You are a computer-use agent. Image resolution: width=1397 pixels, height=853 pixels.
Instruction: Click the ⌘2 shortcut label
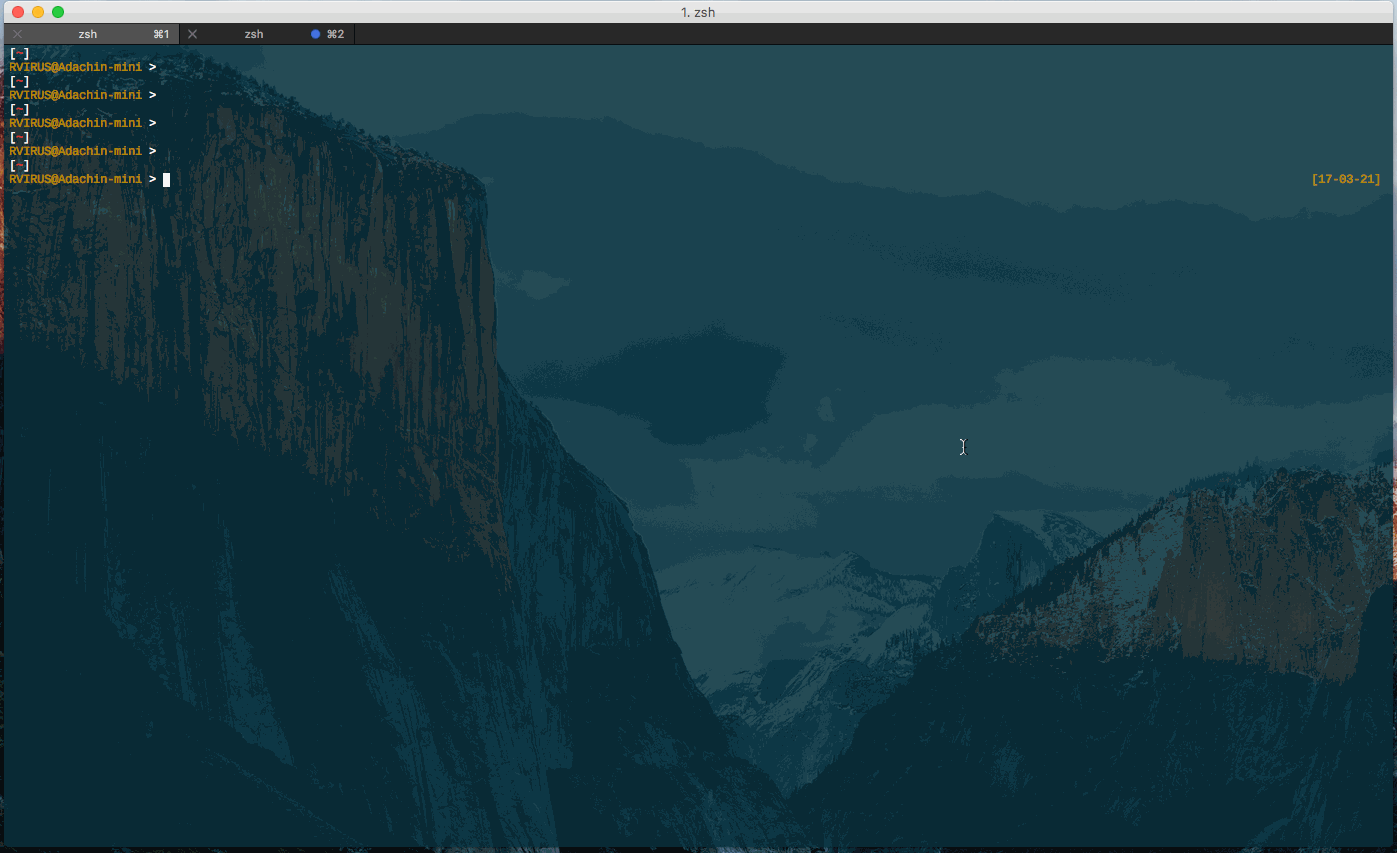[x=335, y=34]
